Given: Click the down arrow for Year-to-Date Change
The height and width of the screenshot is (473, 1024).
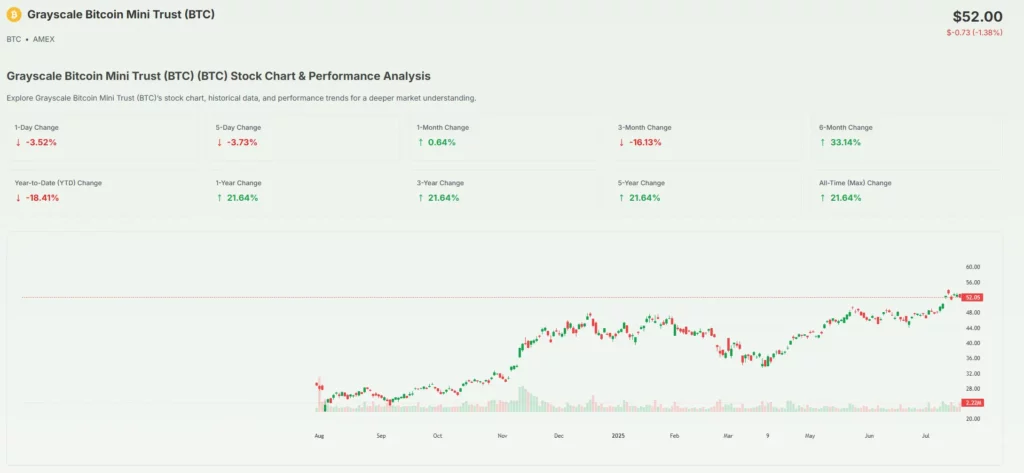Looking at the screenshot, I should (x=18, y=198).
